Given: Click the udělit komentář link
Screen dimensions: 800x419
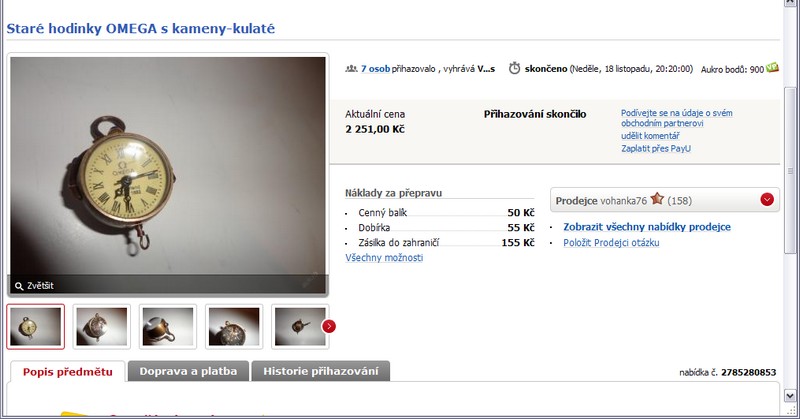Looking at the screenshot, I should click(651, 136).
